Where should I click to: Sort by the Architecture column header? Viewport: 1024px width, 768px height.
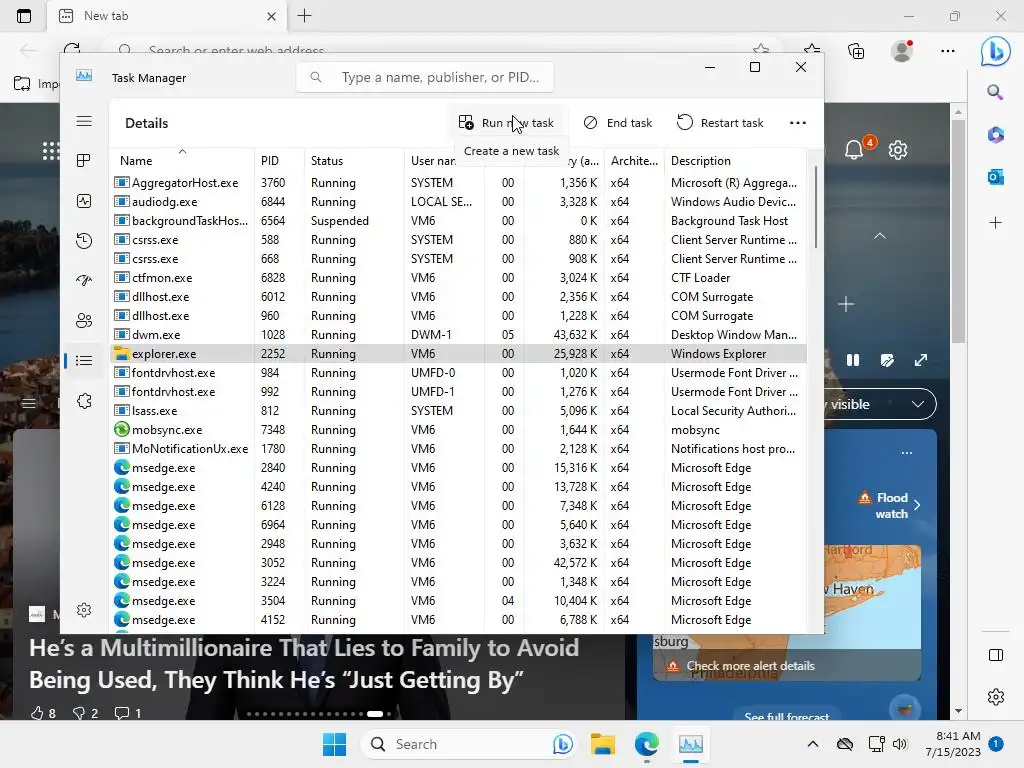pyautogui.click(x=633, y=161)
